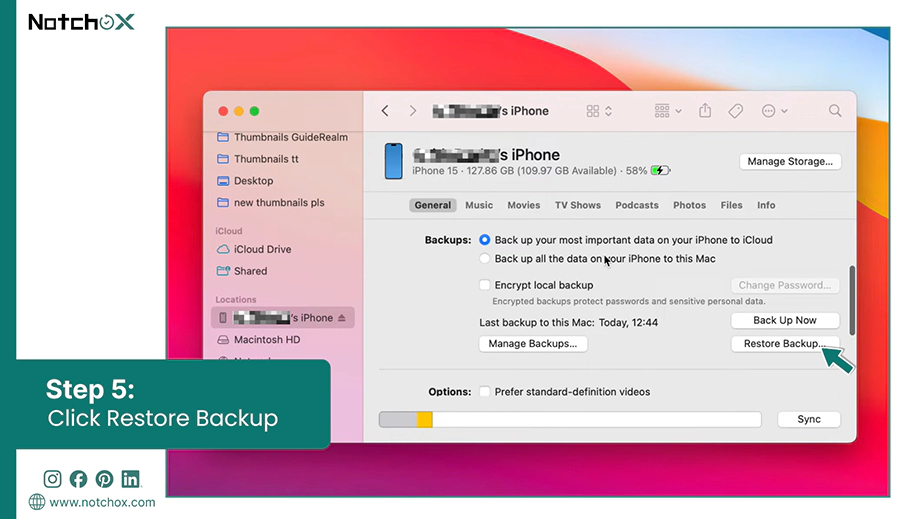This screenshot has width=922, height=519.
Task: Open the group-by toolbar dropdown
Action: pos(667,111)
